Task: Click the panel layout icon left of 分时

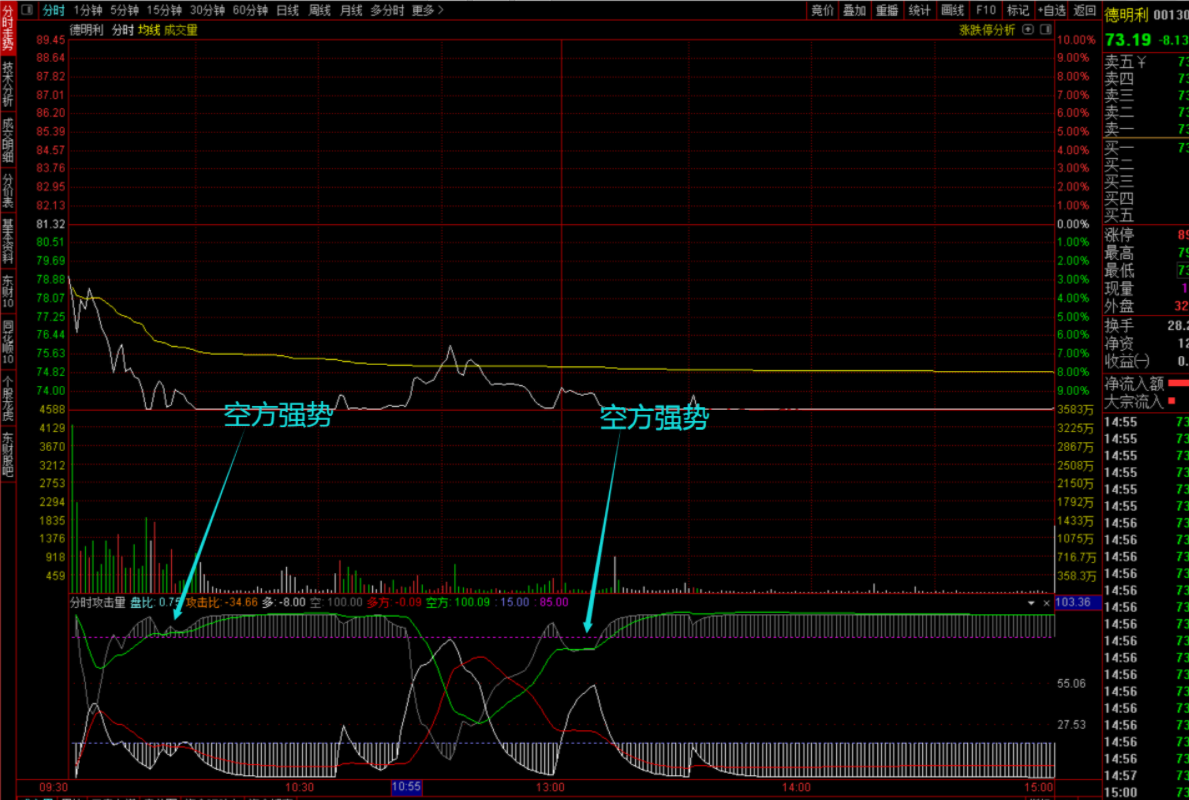Action: (26, 10)
